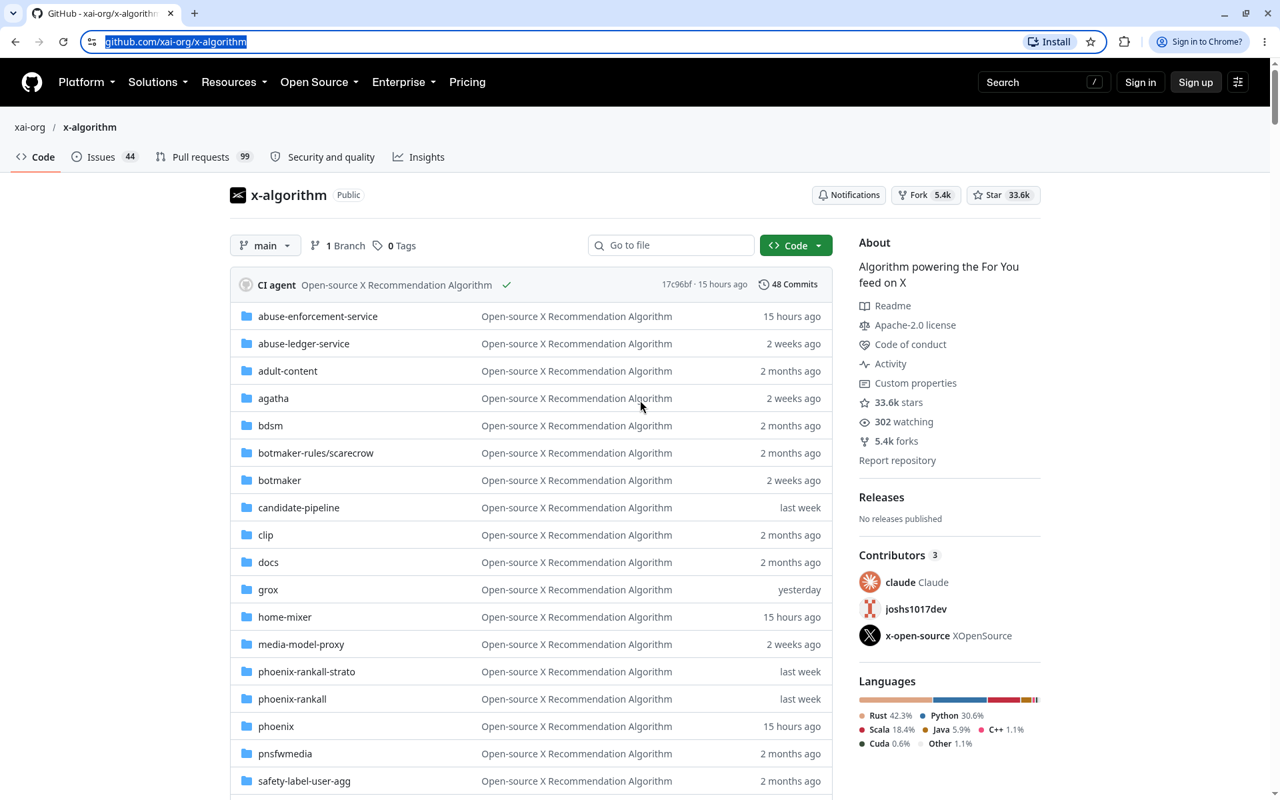
Task: Bookmark this page with the star icon
Action: point(1091,42)
